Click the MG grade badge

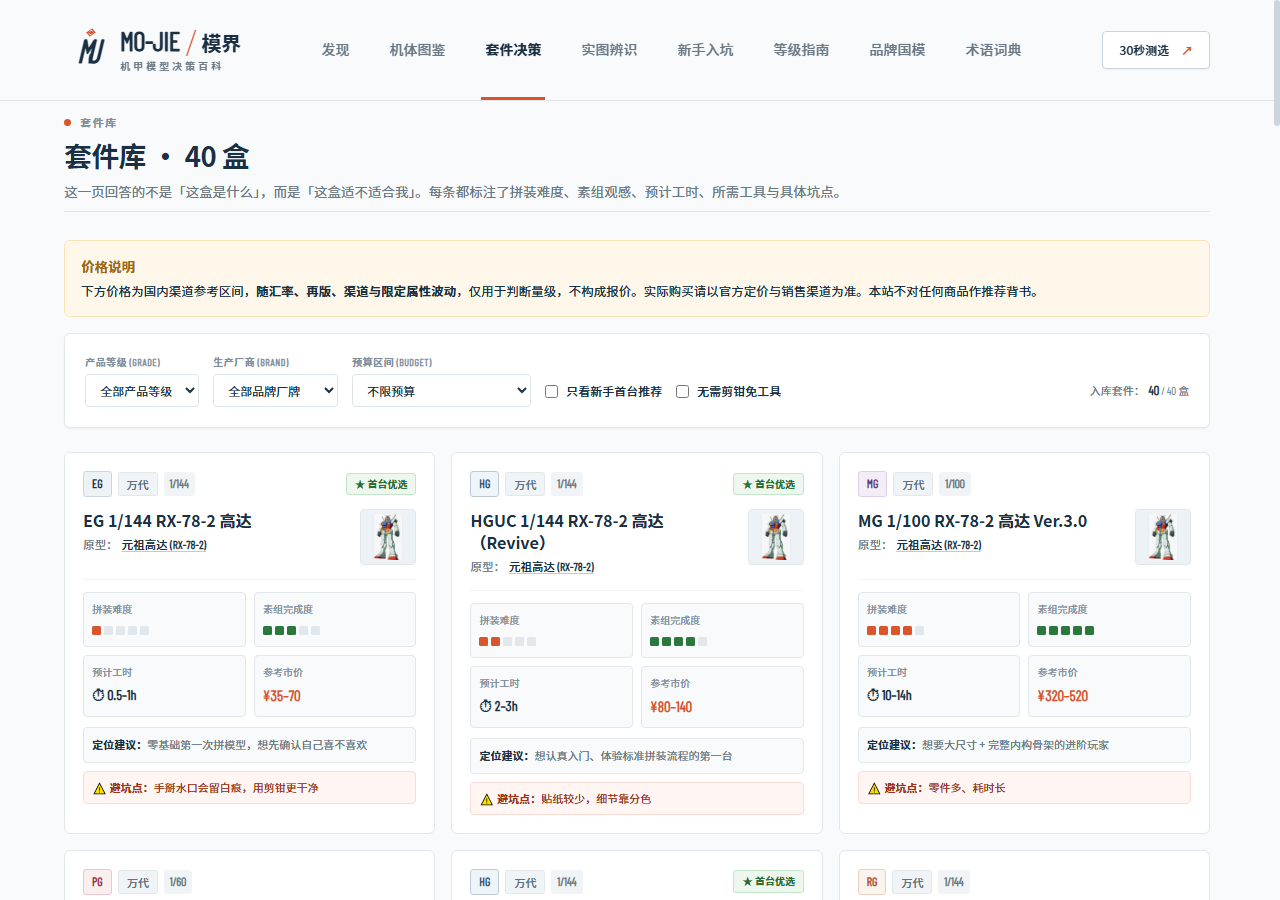(x=873, y=485)
